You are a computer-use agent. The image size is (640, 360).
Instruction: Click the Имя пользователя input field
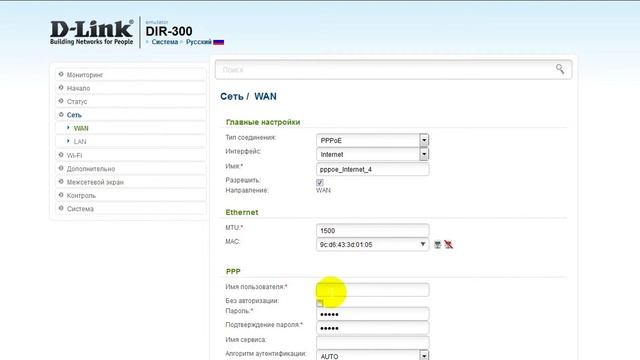click(x=372, y=290)
